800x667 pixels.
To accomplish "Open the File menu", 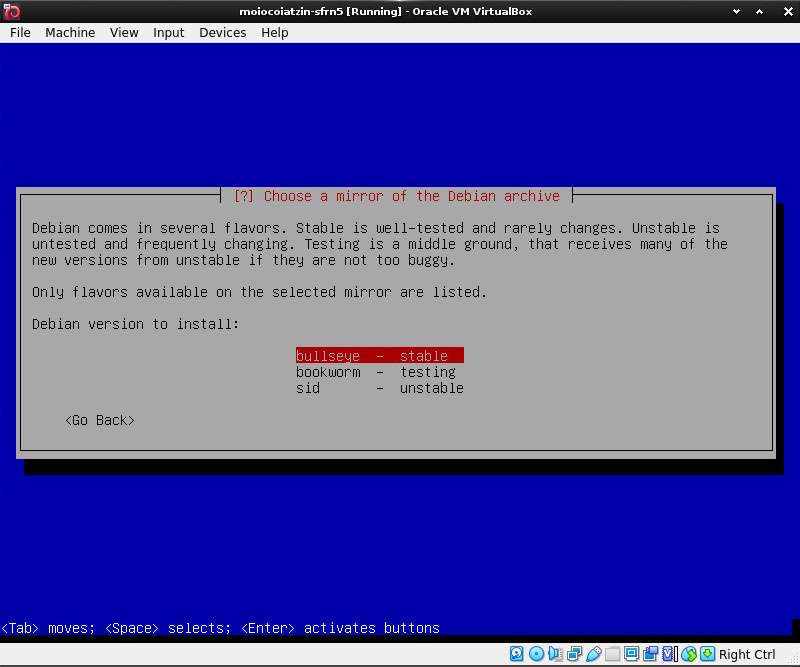I will click(x=20, y=33).
